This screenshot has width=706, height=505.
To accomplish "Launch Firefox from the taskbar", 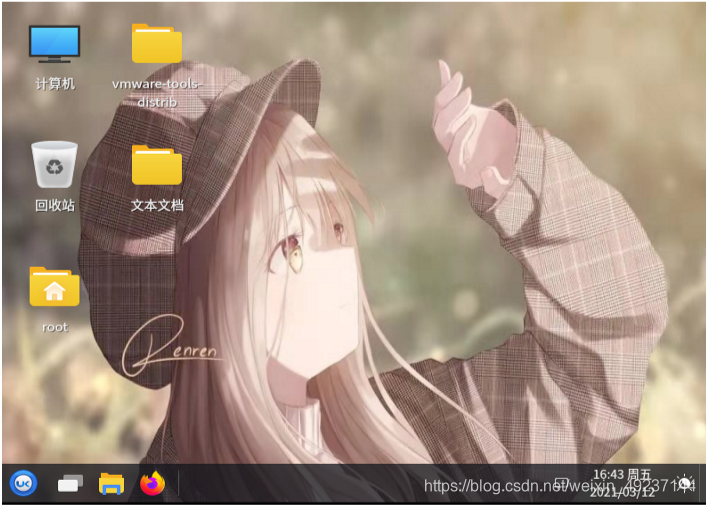I will click(153, 484).
